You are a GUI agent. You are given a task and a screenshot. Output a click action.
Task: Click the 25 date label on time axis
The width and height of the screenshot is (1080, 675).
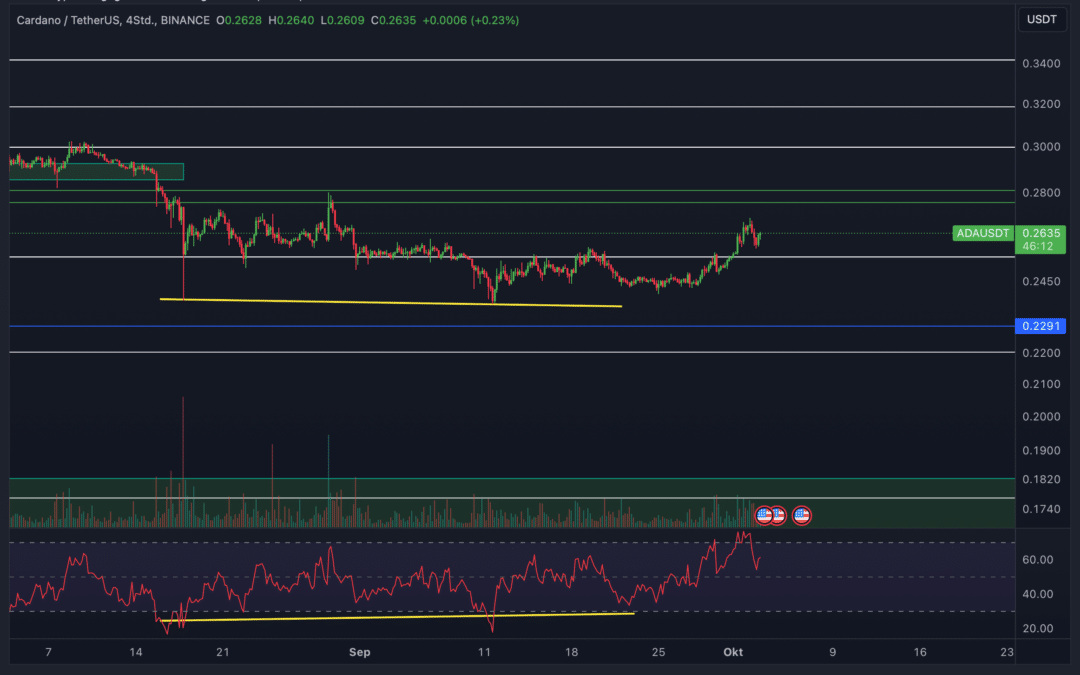click(658, 652)
